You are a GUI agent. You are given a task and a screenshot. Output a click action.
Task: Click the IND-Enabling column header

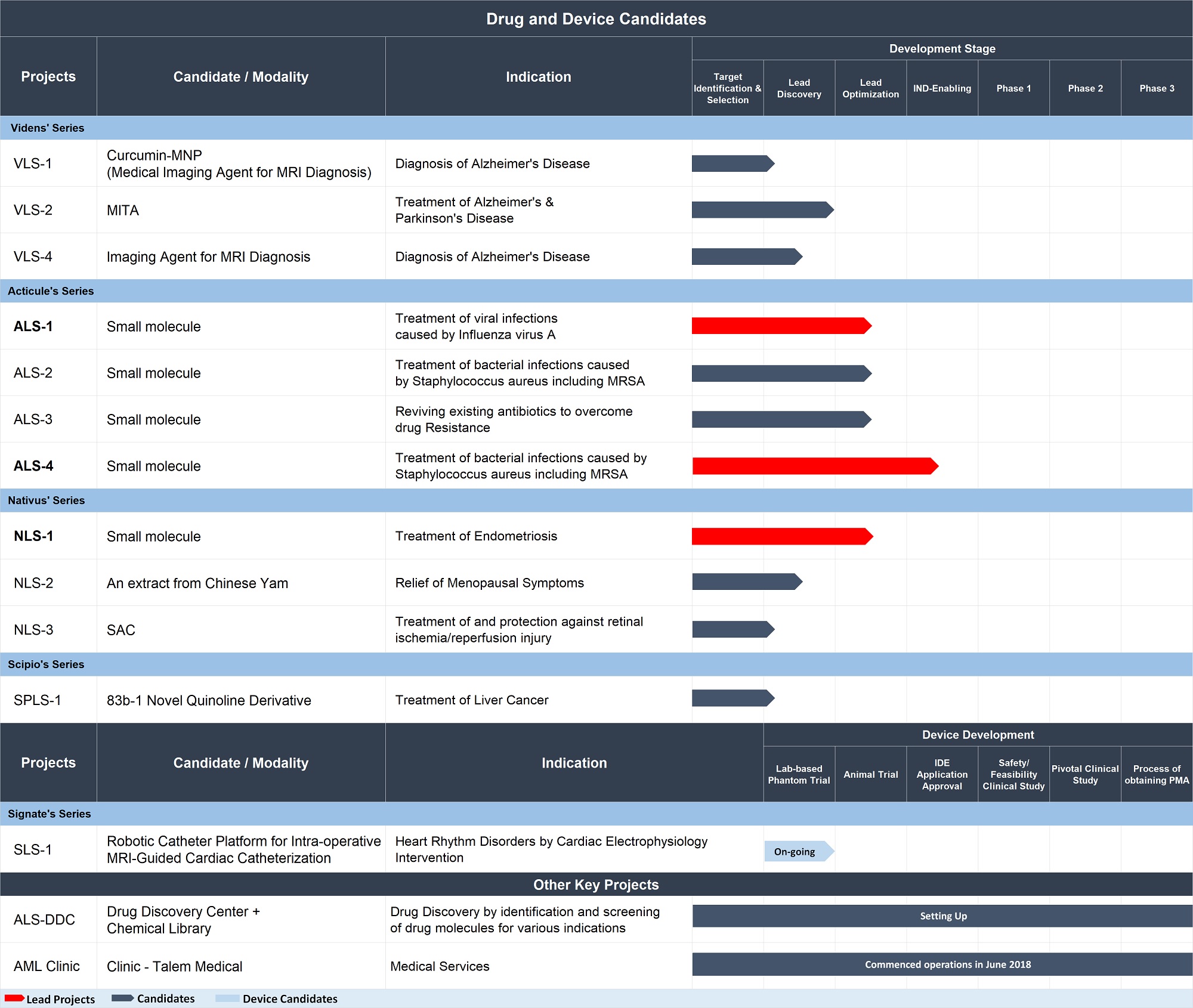coord(942,88)
